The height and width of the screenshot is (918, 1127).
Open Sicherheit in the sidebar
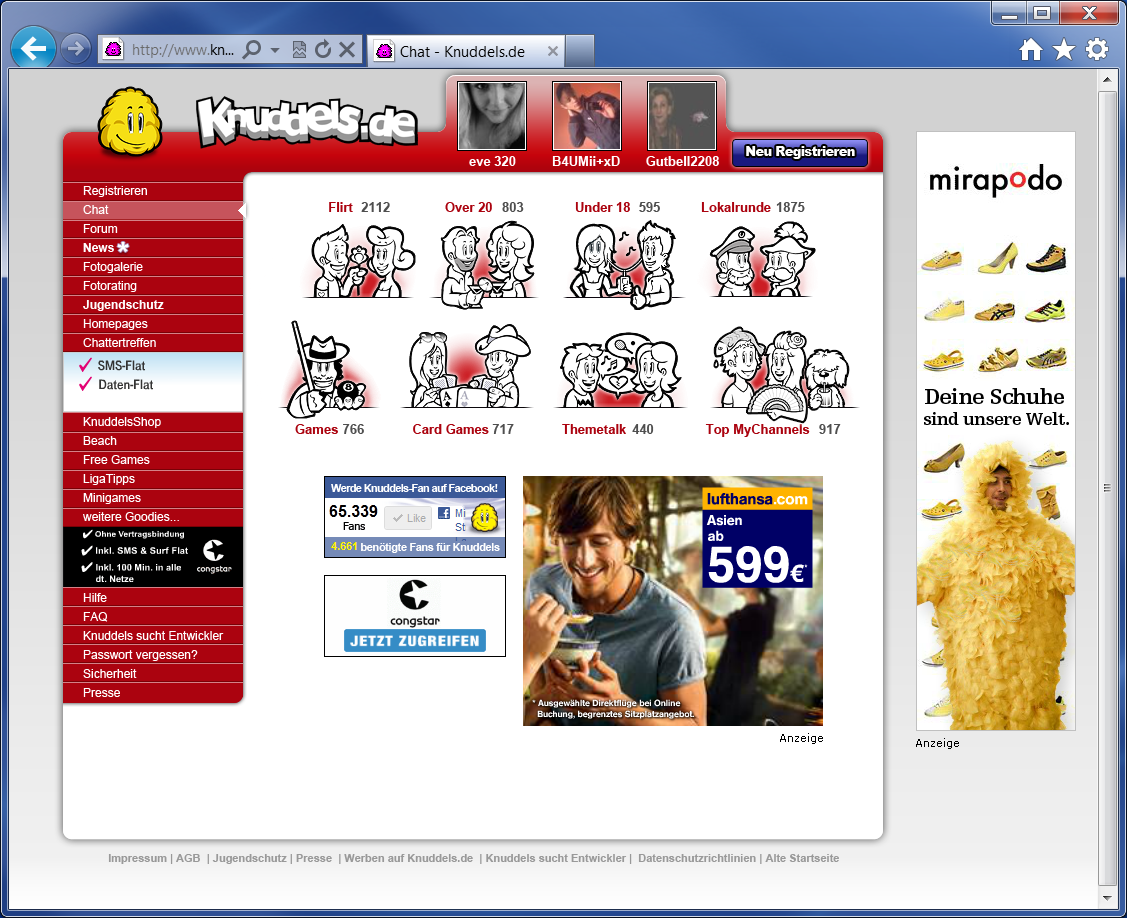(x=153, y=674)
